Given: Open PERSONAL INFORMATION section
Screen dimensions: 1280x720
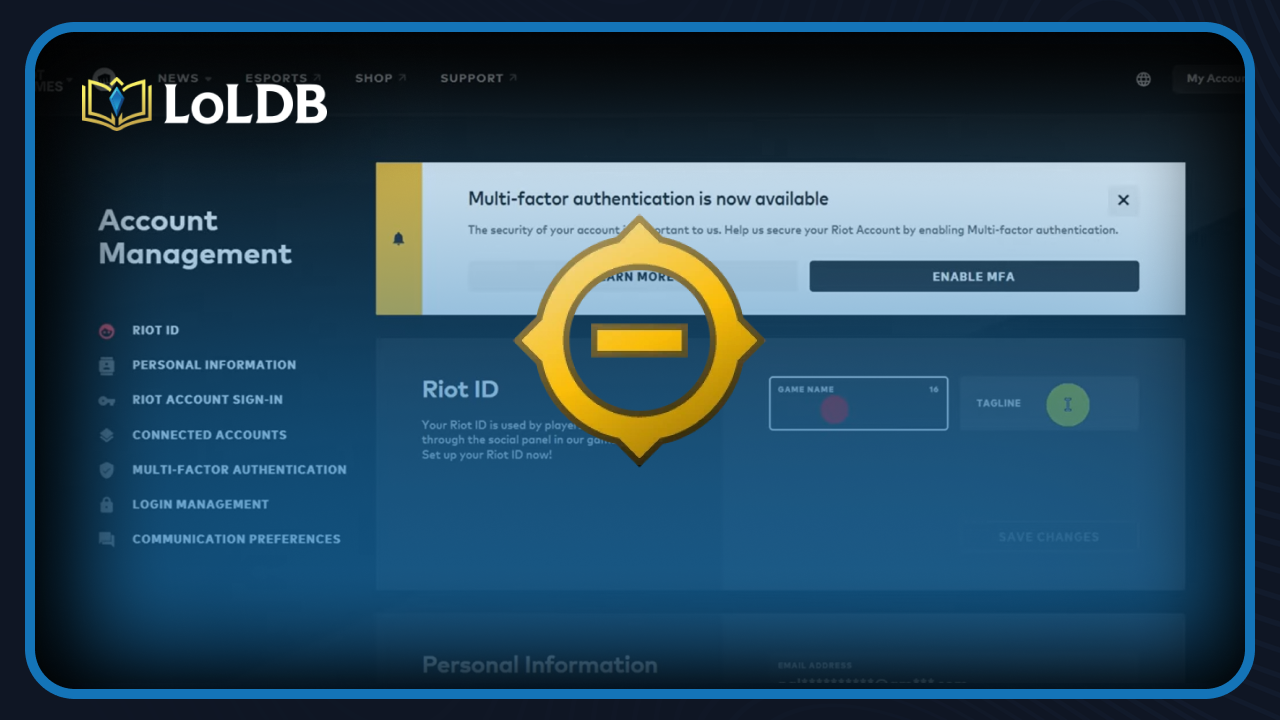Looking at the screenshot, I should [x=214, y=365].
